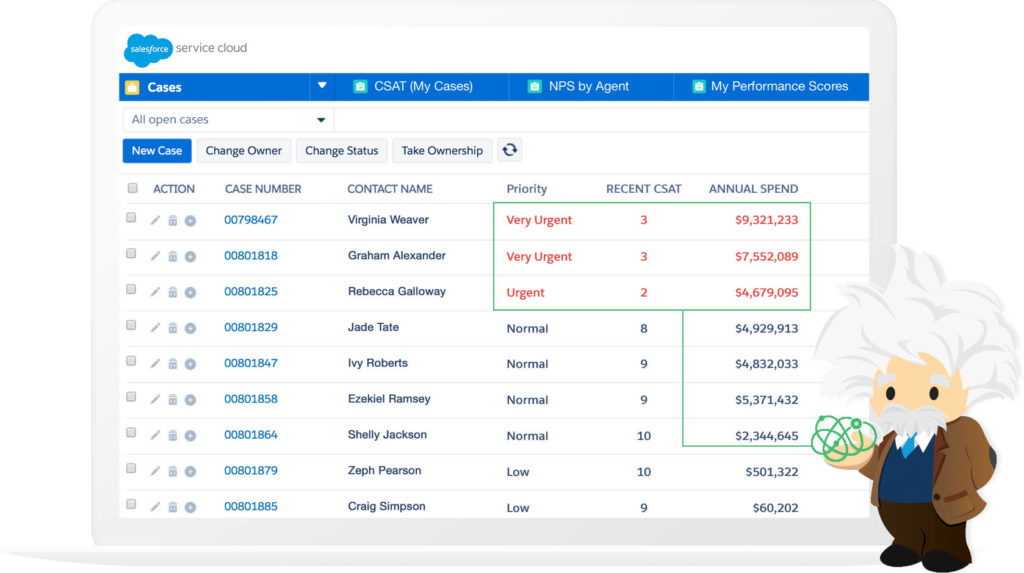Click plus icon in Ivy Roberts' row
The height and width of the screenshot is (573, 1024).
coord(190,364)
